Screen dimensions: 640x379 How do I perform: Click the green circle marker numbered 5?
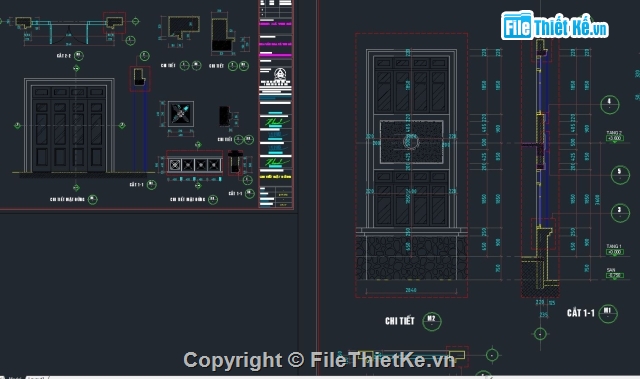pyautogui.click(x=620, y=175)
